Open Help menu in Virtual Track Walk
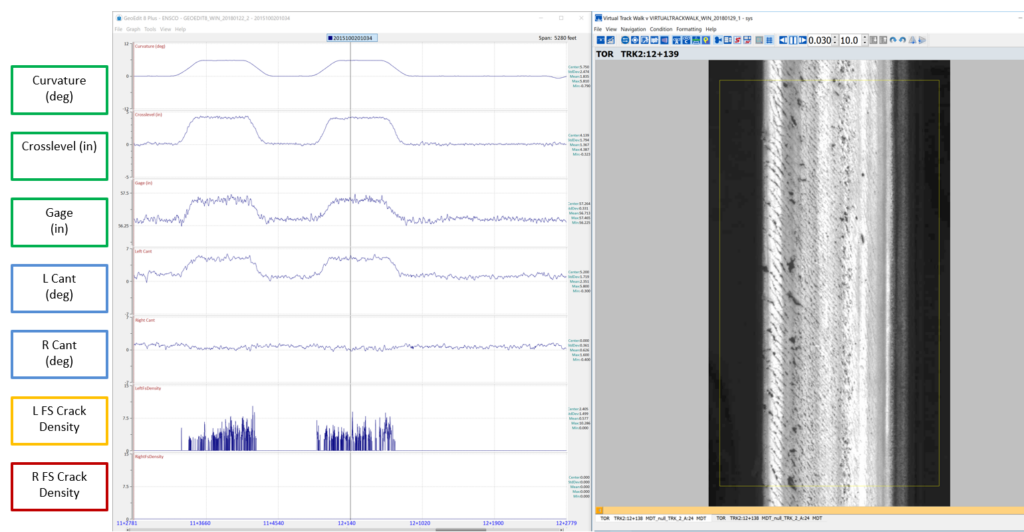The height and width of the screenshot is (532, 1024). [x=711, y=29]
